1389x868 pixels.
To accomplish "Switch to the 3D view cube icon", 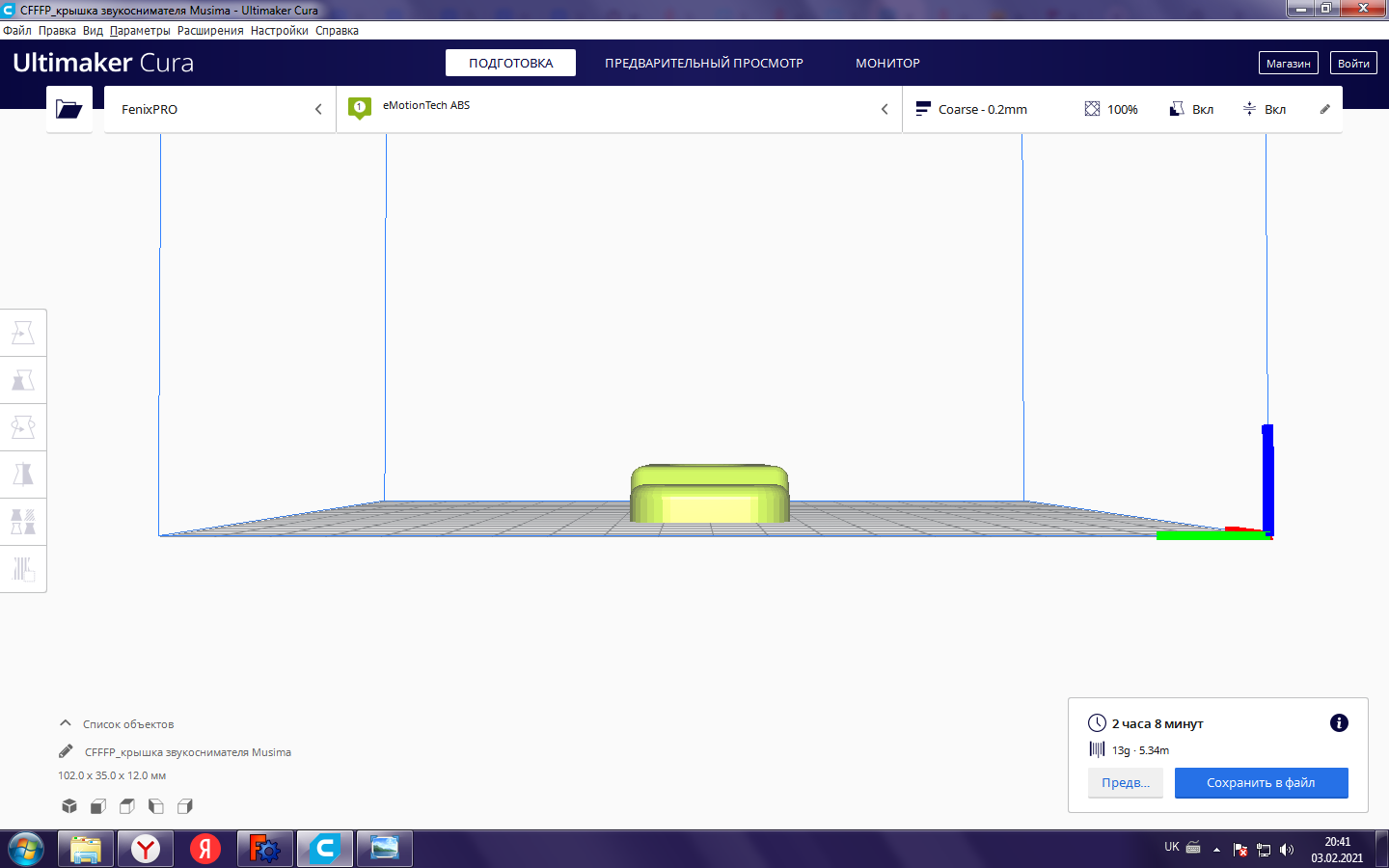I will (69, 806).
